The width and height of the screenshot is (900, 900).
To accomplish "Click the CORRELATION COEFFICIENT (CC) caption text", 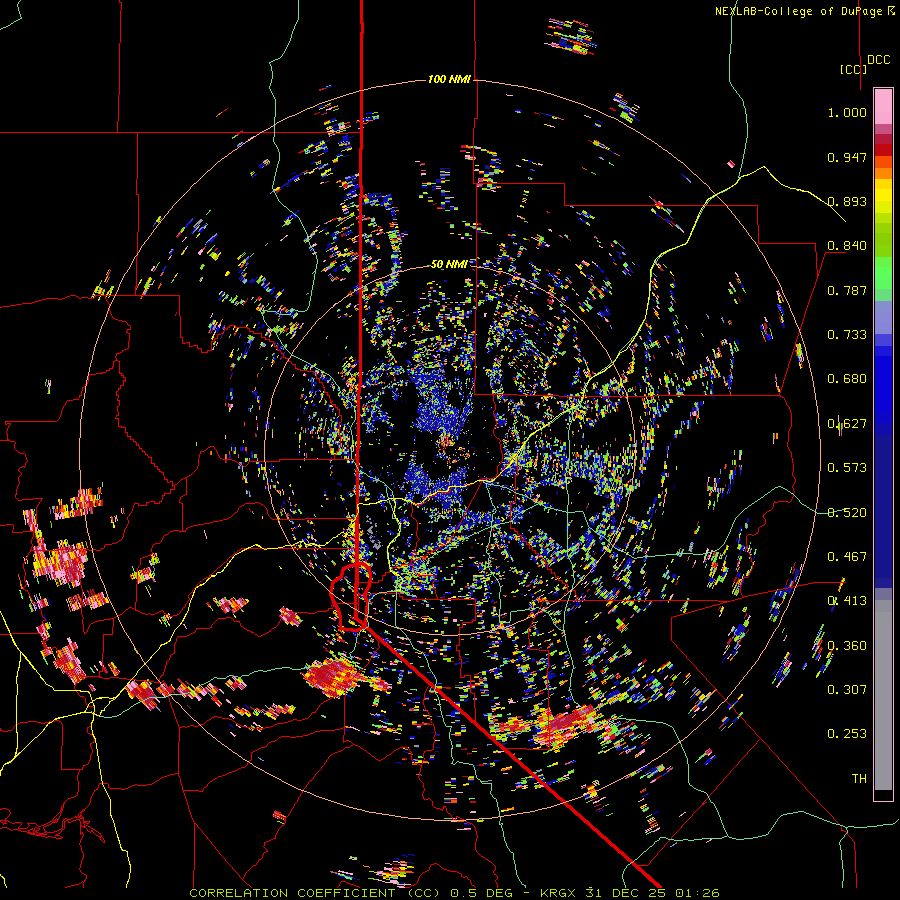I will point(315,893).
